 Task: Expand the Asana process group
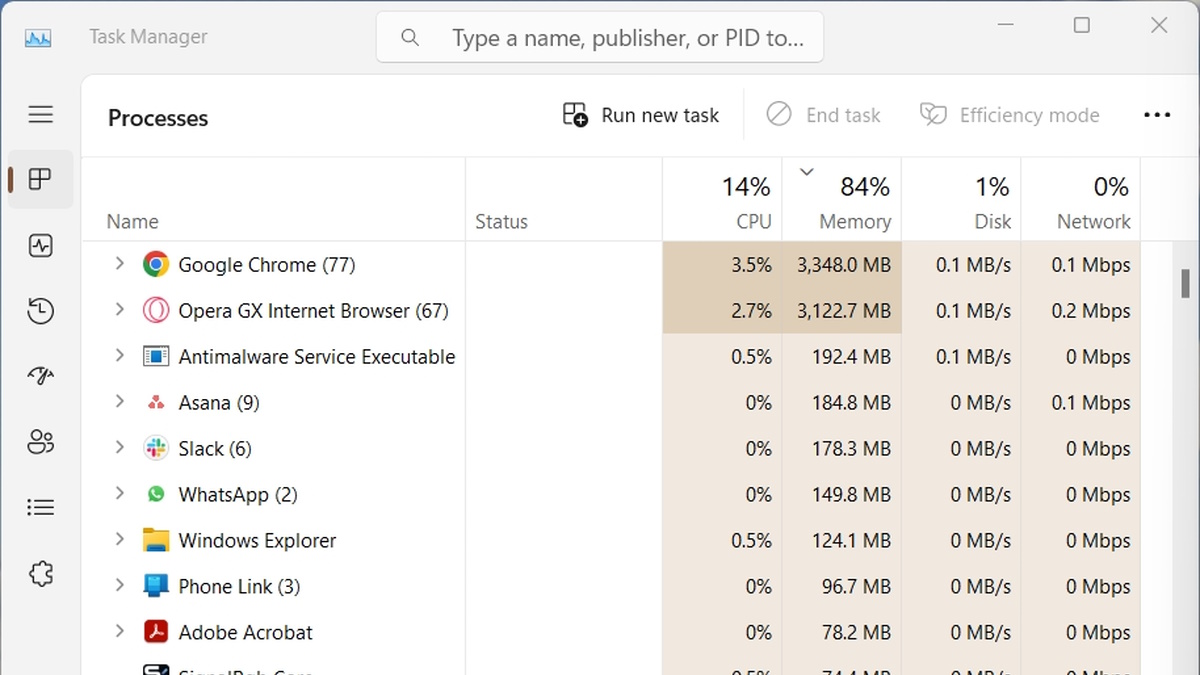[119, 402]
